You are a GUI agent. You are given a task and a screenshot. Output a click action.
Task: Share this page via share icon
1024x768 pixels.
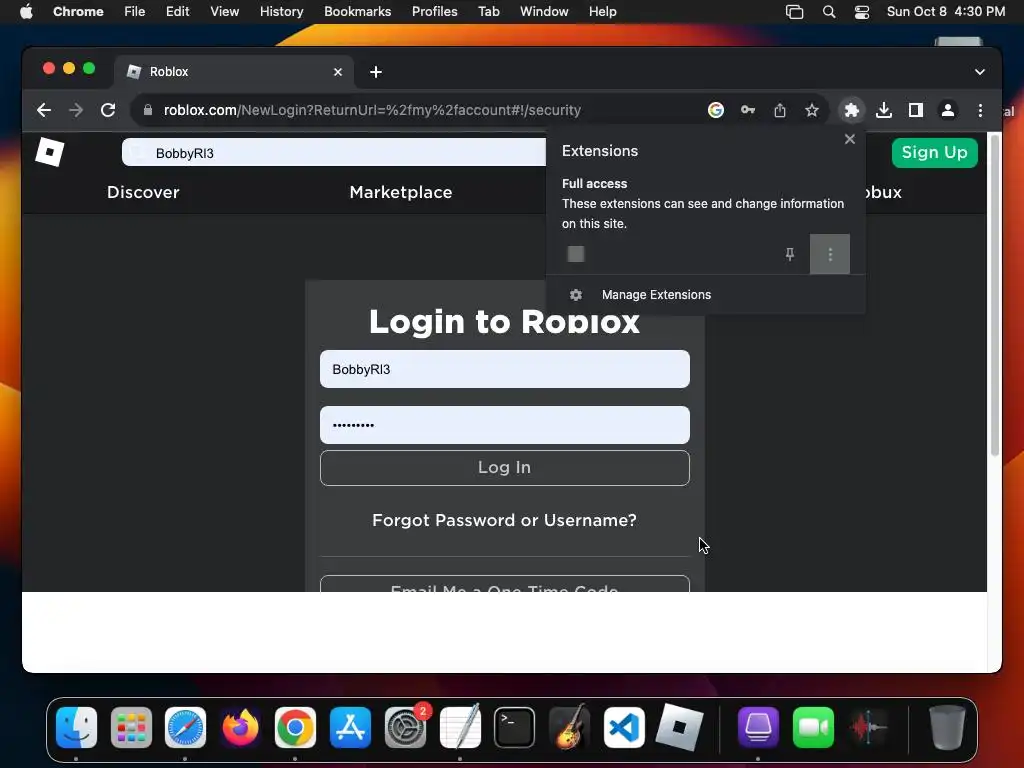(x=780, y=110)
